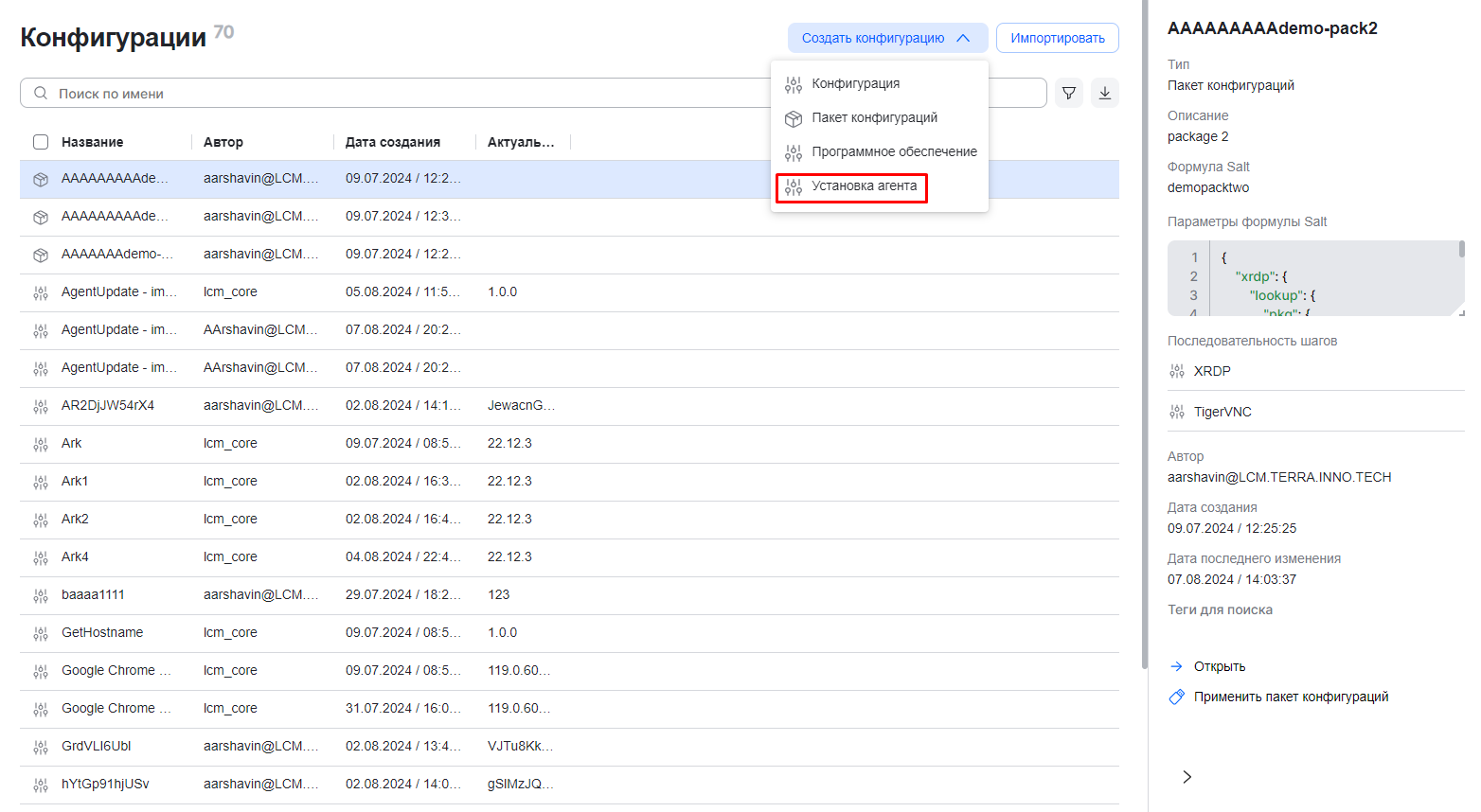Click the apply package icon in sidebar

pos(1177,697)
